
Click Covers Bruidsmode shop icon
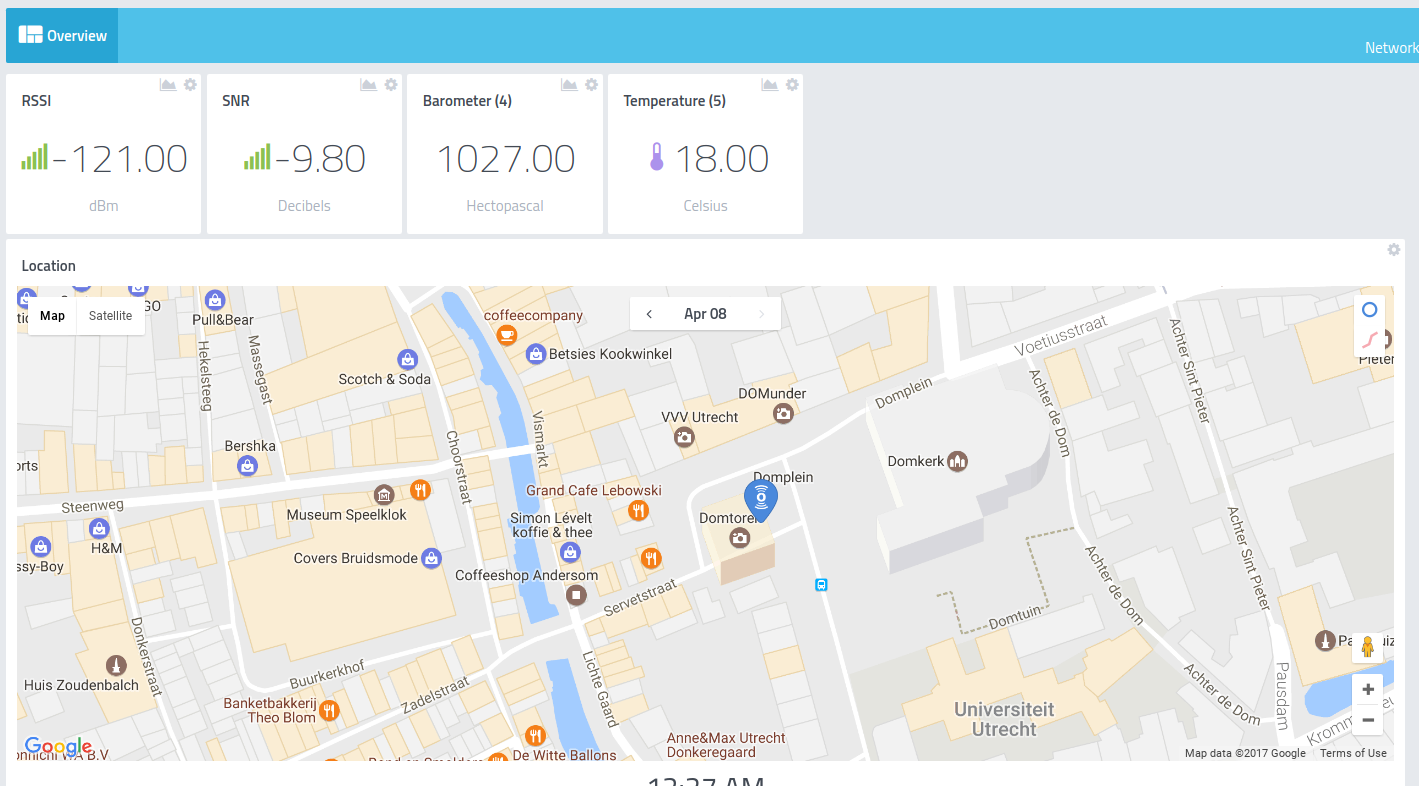coord(431,558)
